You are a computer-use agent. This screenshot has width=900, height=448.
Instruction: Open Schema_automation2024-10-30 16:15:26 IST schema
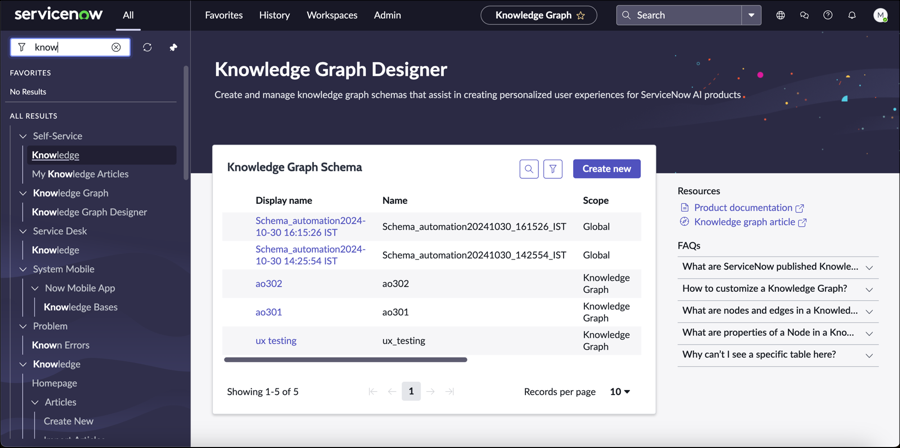coord(311,227)
